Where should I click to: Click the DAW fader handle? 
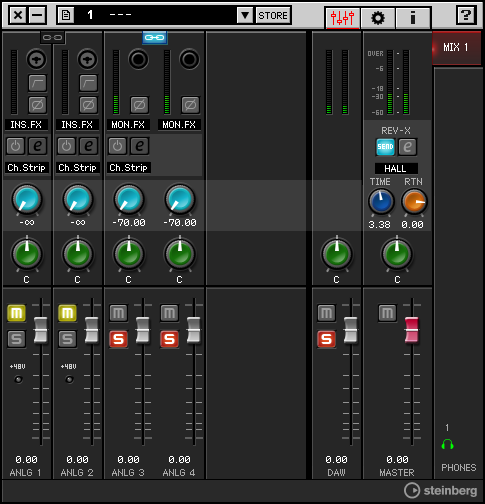(x=351, y=330)
